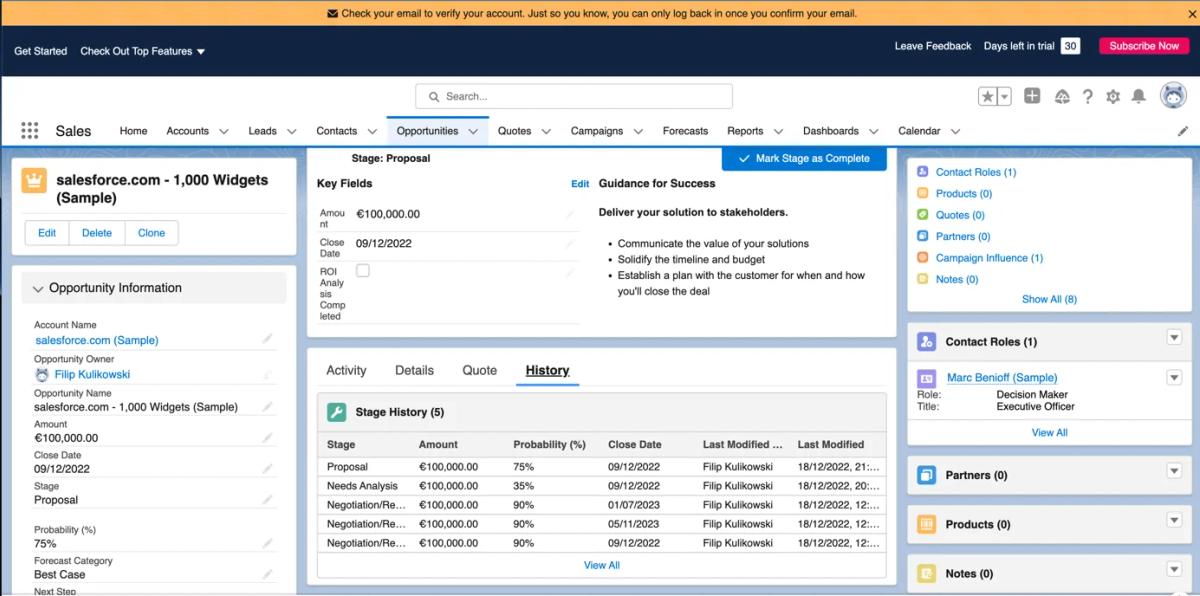The image size is (1200, 596).
Task: Edit Probability (%) pencil icon
Action: (x=267, y=543)
